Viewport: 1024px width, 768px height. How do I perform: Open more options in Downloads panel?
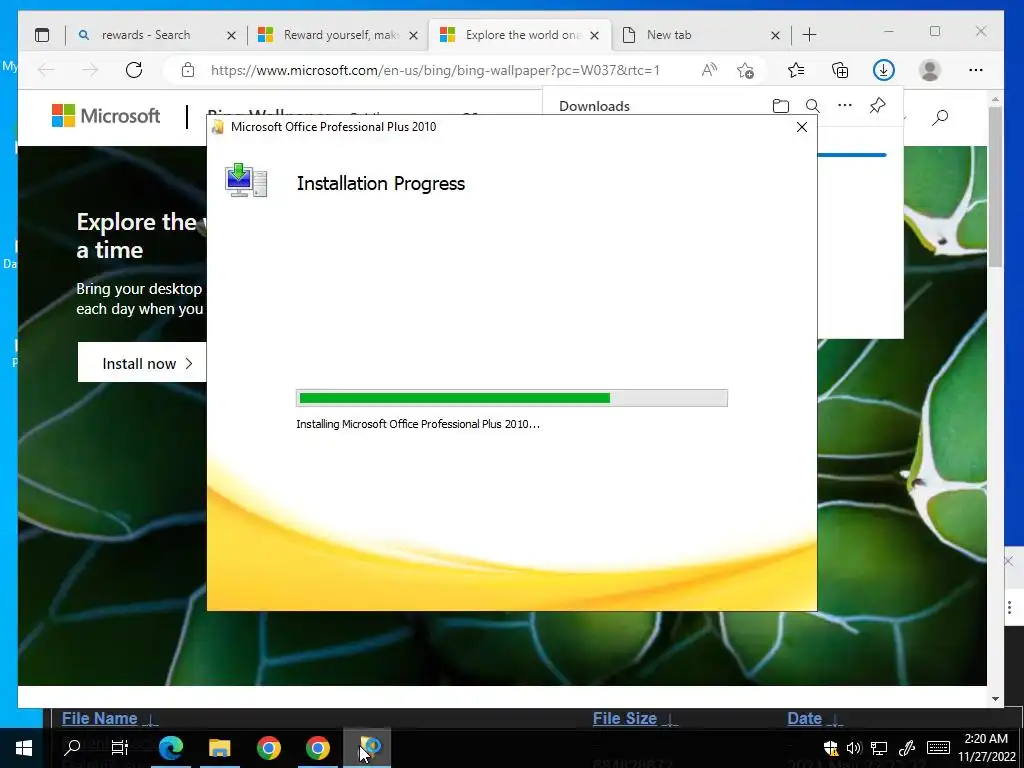pos(844,105)
